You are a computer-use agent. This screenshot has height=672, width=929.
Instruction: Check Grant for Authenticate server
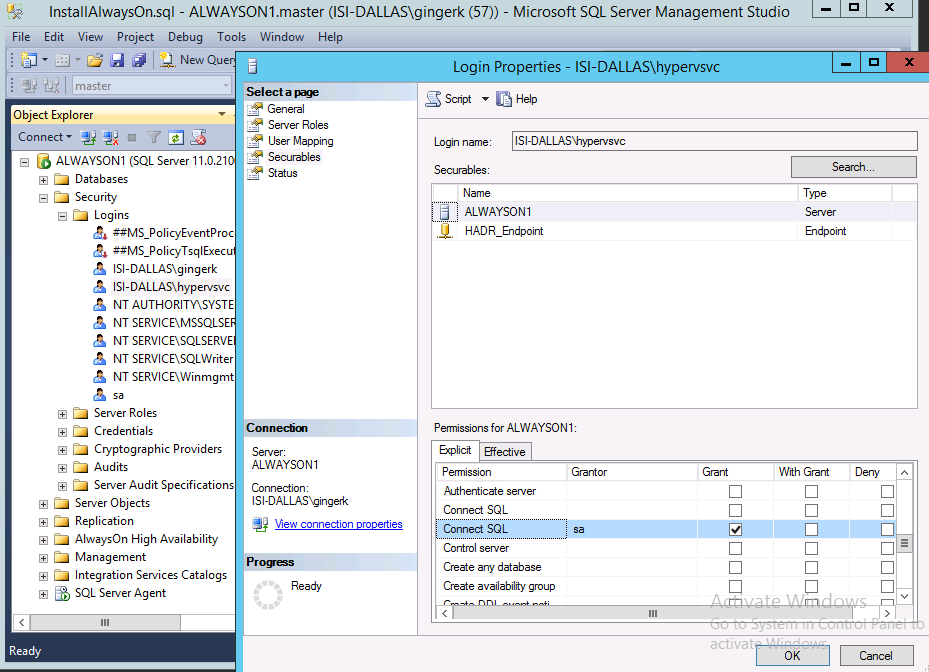coord(735,491)
